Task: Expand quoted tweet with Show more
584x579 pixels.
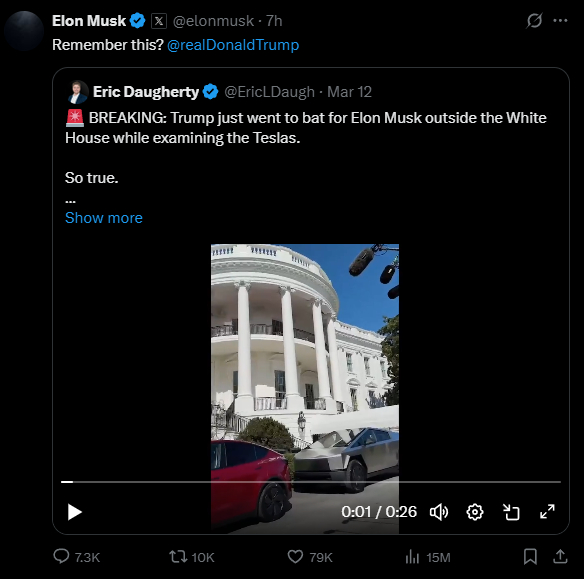Action: pyautogui.click(x=104, y=218)
